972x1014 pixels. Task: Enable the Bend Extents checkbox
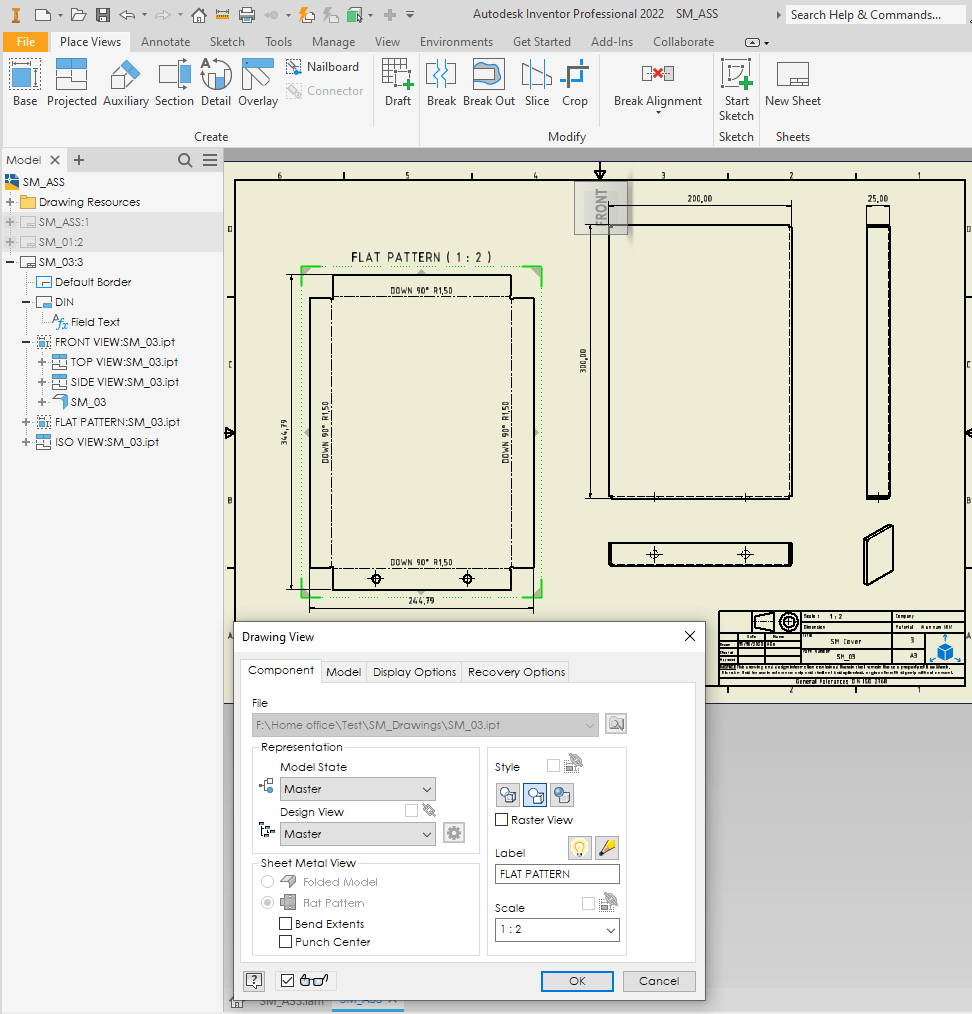286,924
